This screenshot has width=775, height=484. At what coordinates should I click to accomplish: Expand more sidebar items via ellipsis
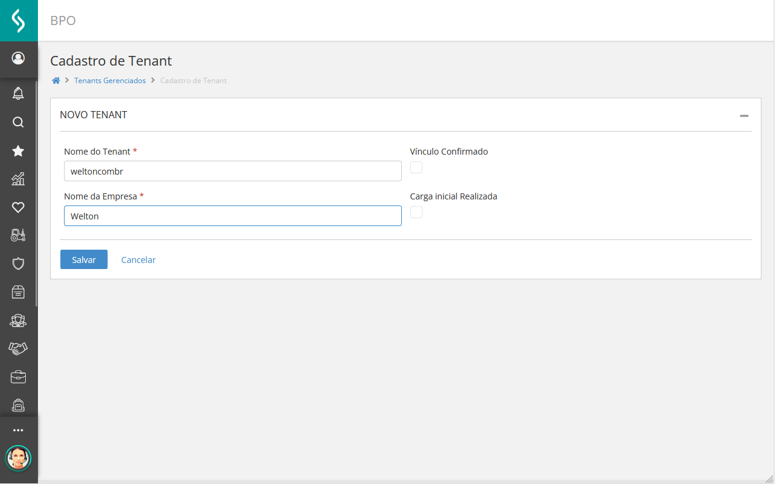click(18, 431)
